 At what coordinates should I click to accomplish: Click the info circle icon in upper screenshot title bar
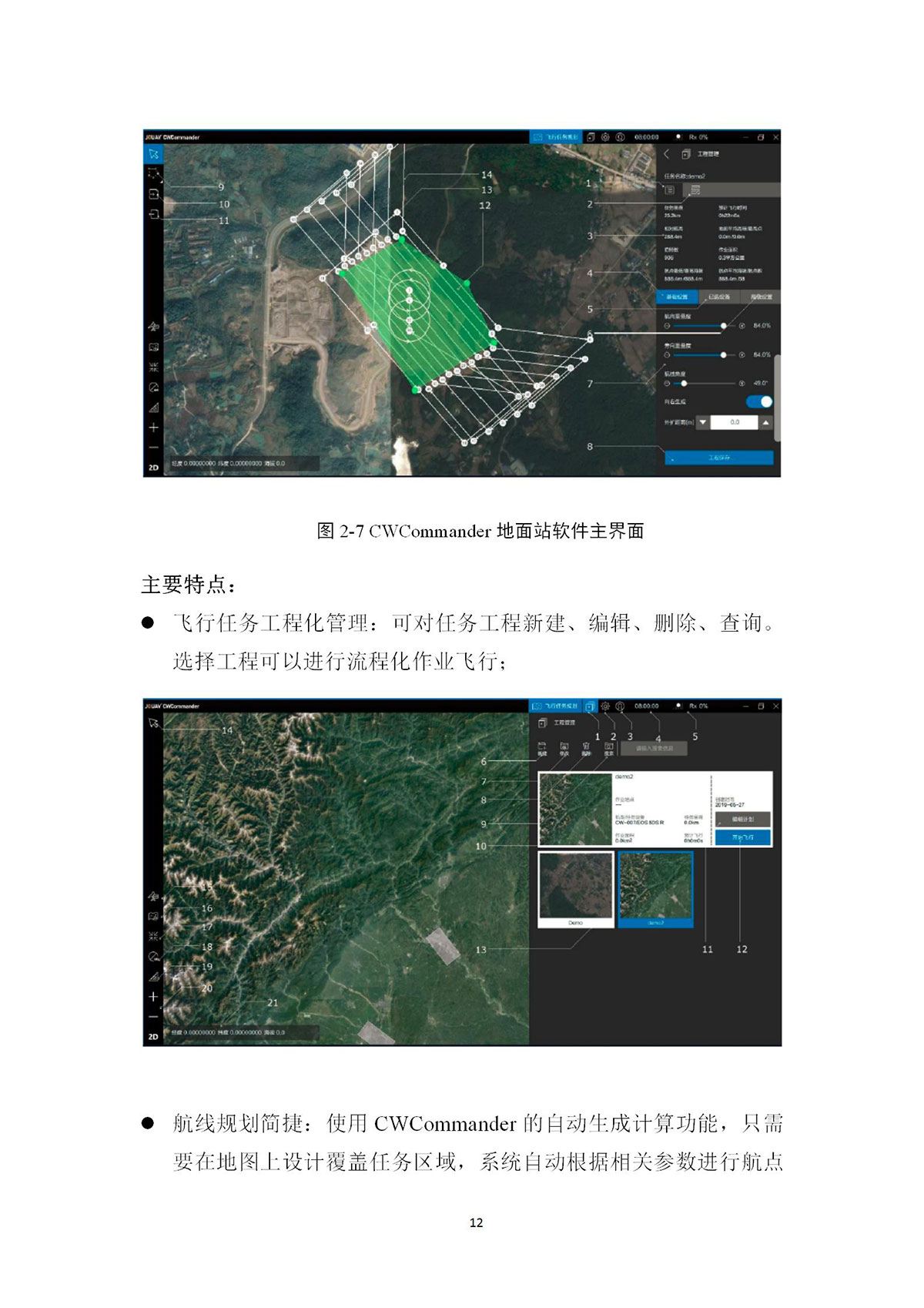click(620, 137)
